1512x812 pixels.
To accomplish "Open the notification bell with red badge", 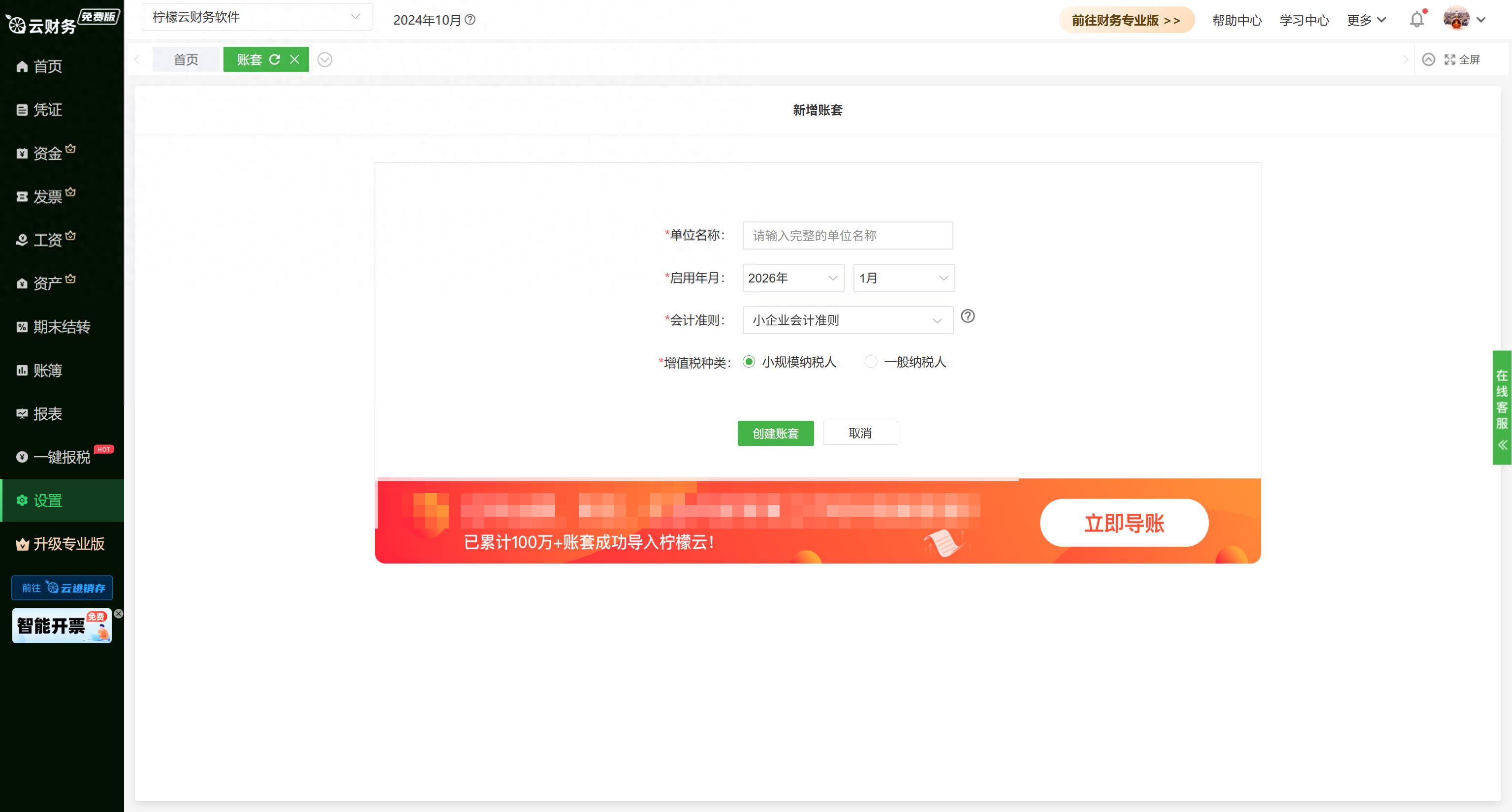I will [1417, 19].
